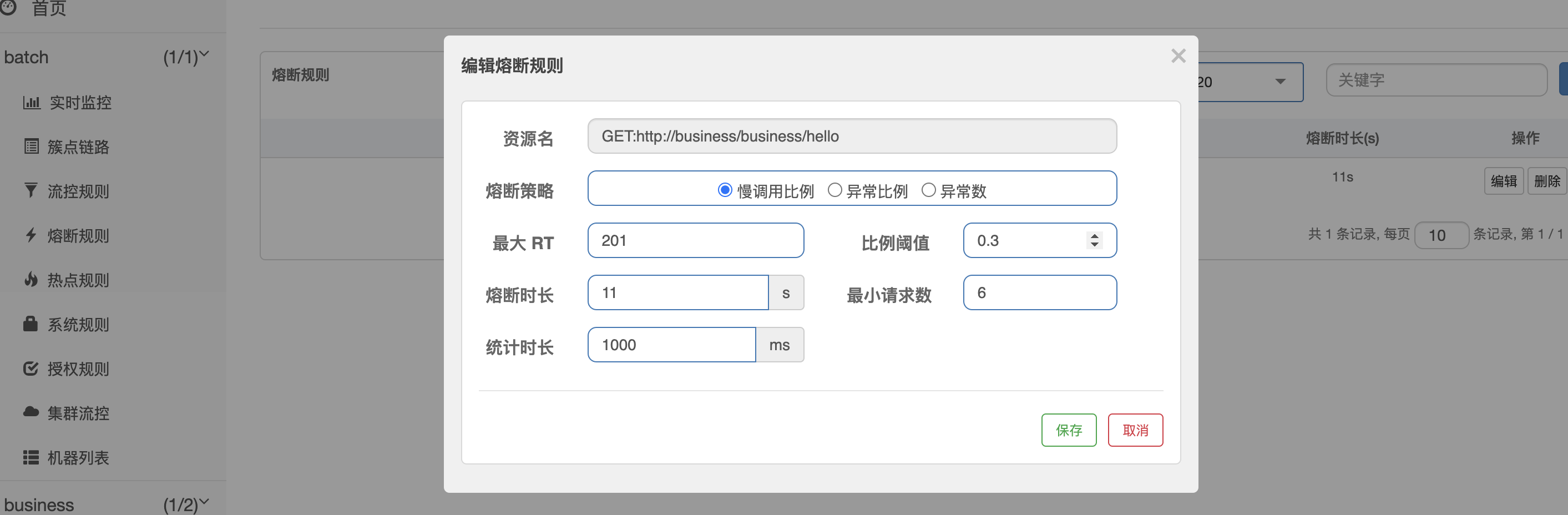Open 实时监控 in the sidebar
Screen dimensions: 1568x515
point(80,102)
